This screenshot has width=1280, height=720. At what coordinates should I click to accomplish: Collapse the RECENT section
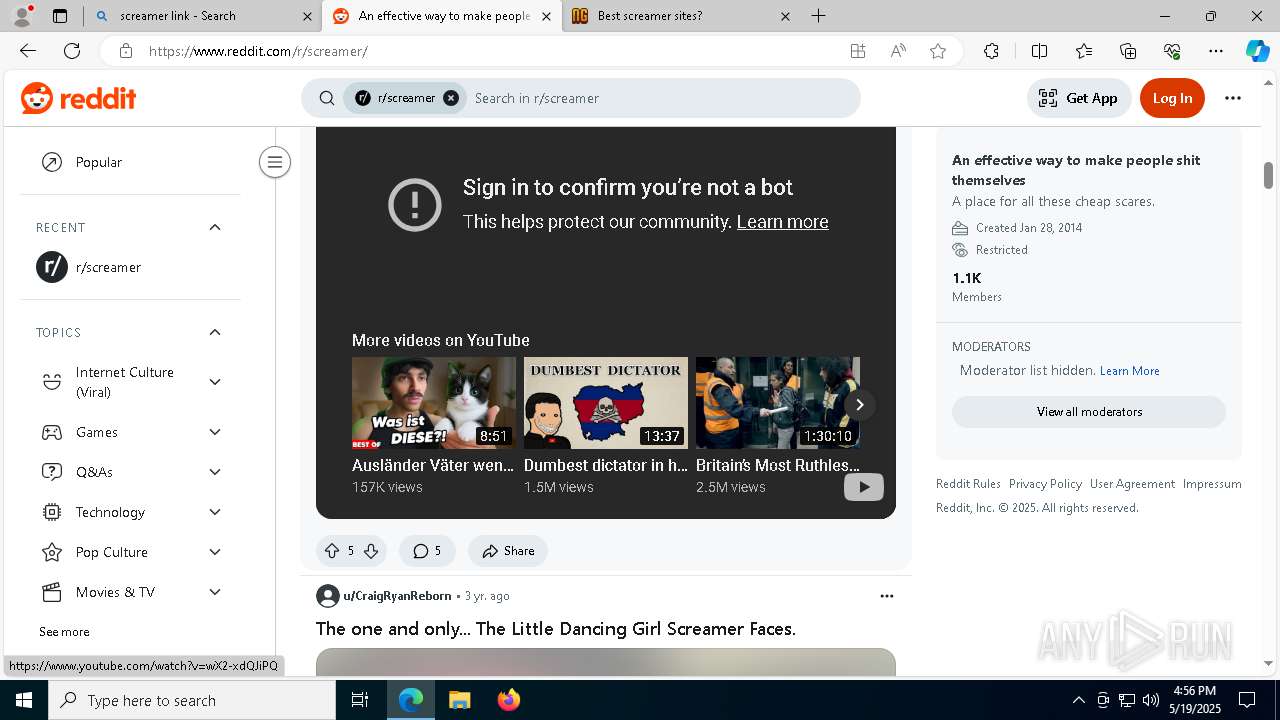[215, 227]
